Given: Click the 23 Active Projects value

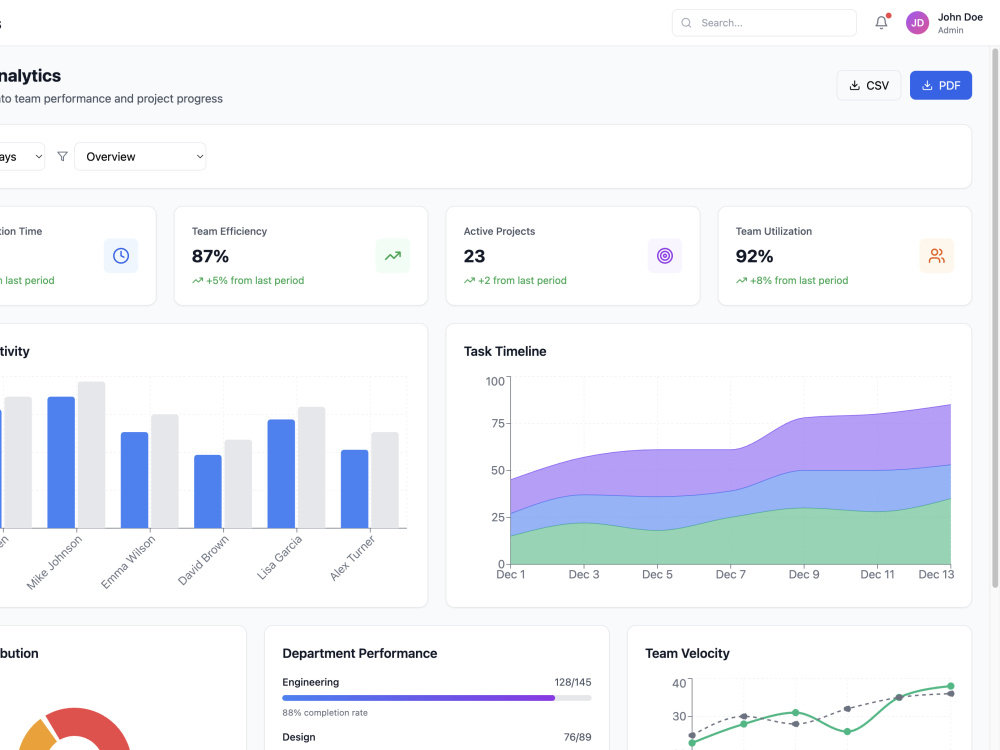Looking at the screenshot, I should (x=474, y=256).
